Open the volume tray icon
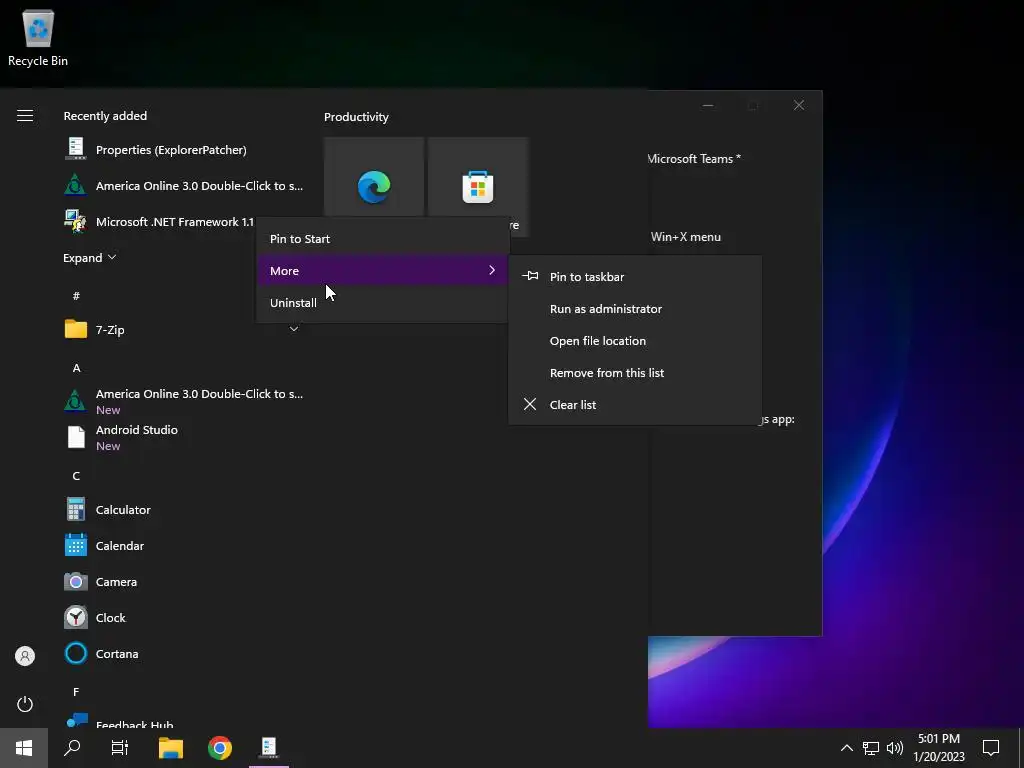 click(x=895, y=748)
